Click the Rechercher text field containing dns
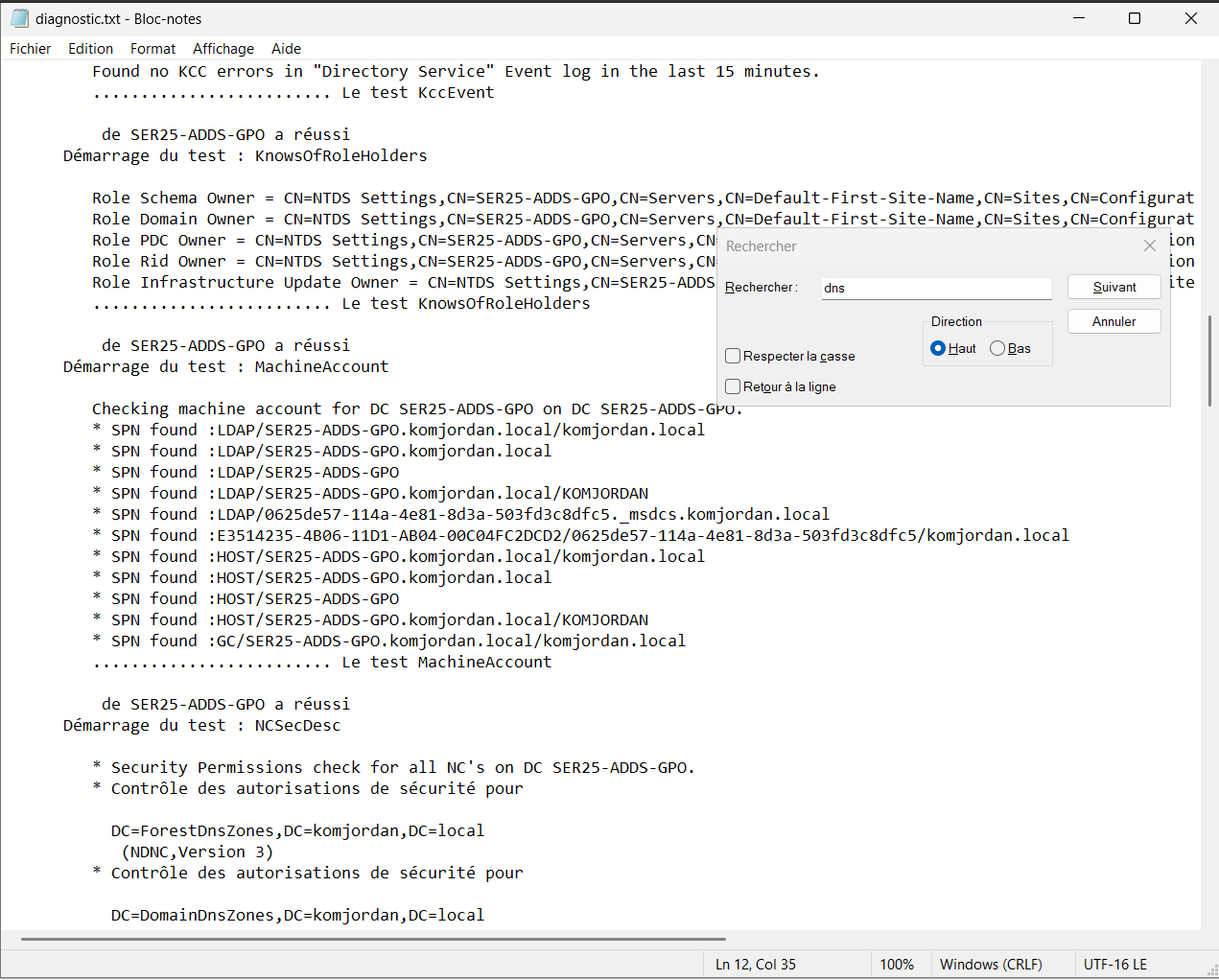 936,288
